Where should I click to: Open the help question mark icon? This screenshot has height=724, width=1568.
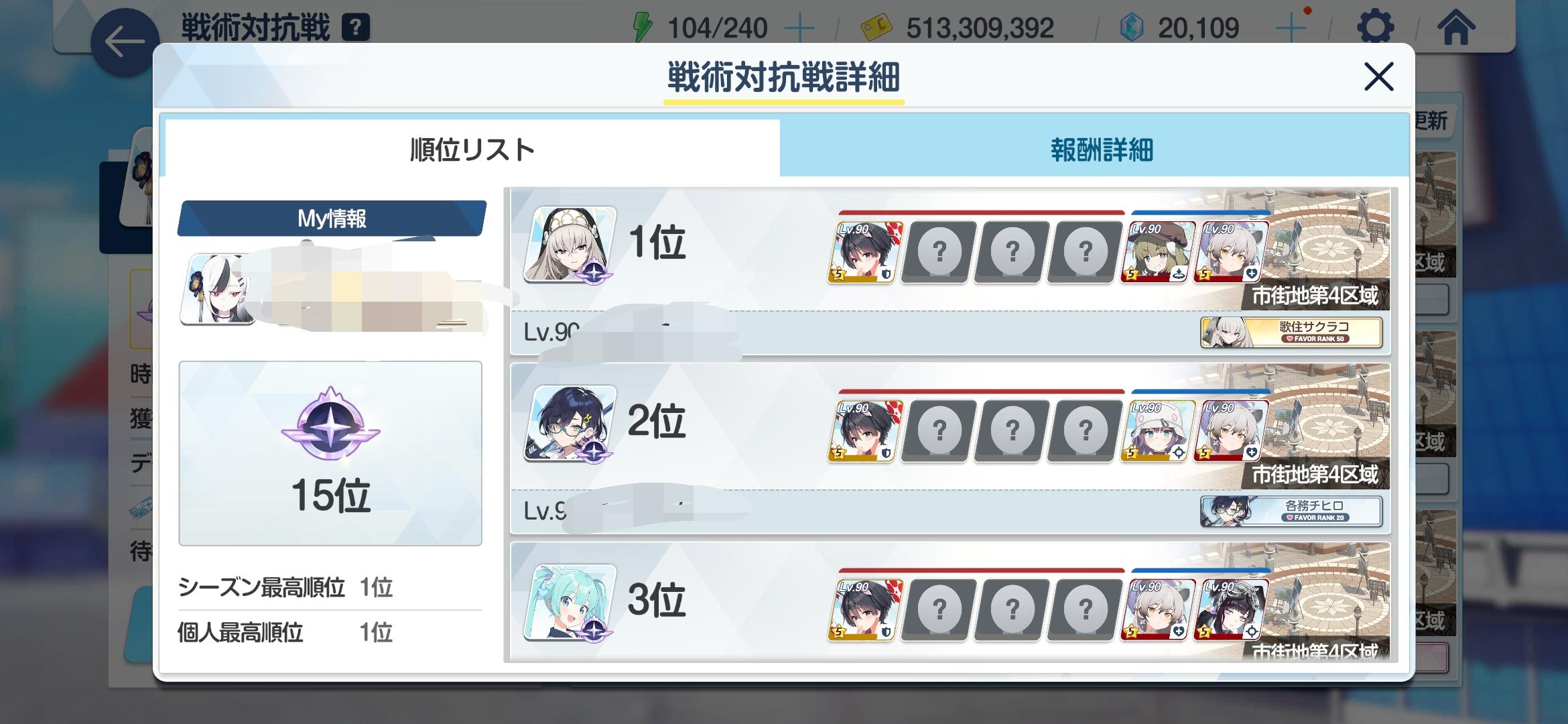(356, 28)
